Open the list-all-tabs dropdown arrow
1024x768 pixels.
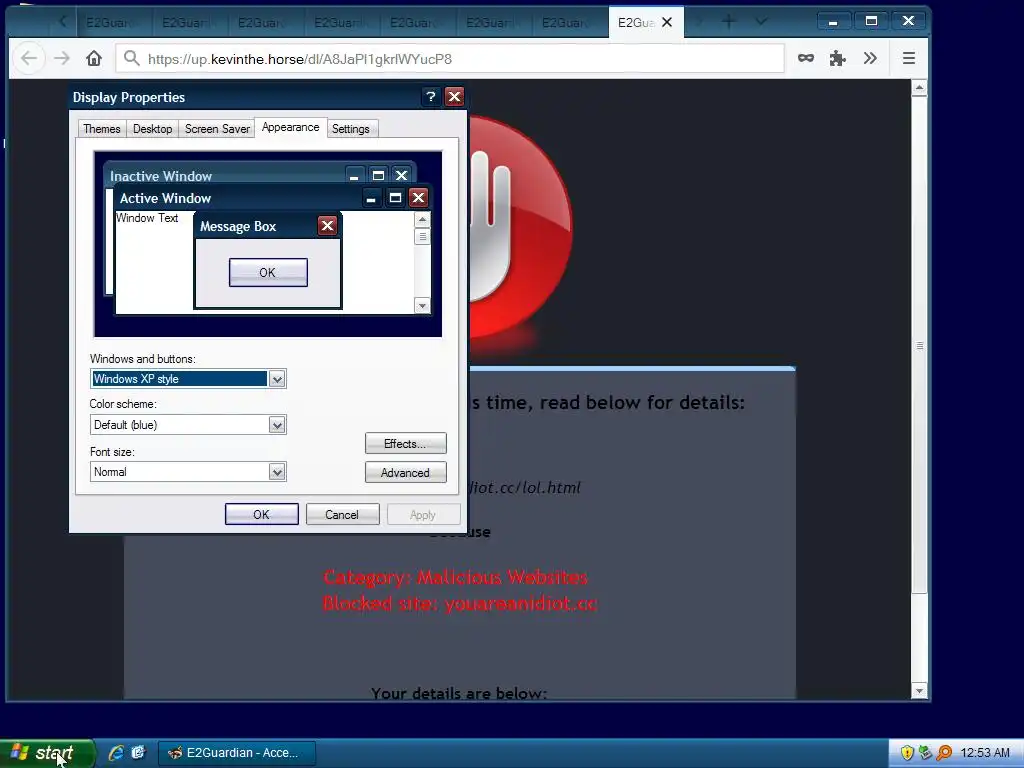[761, 22]
